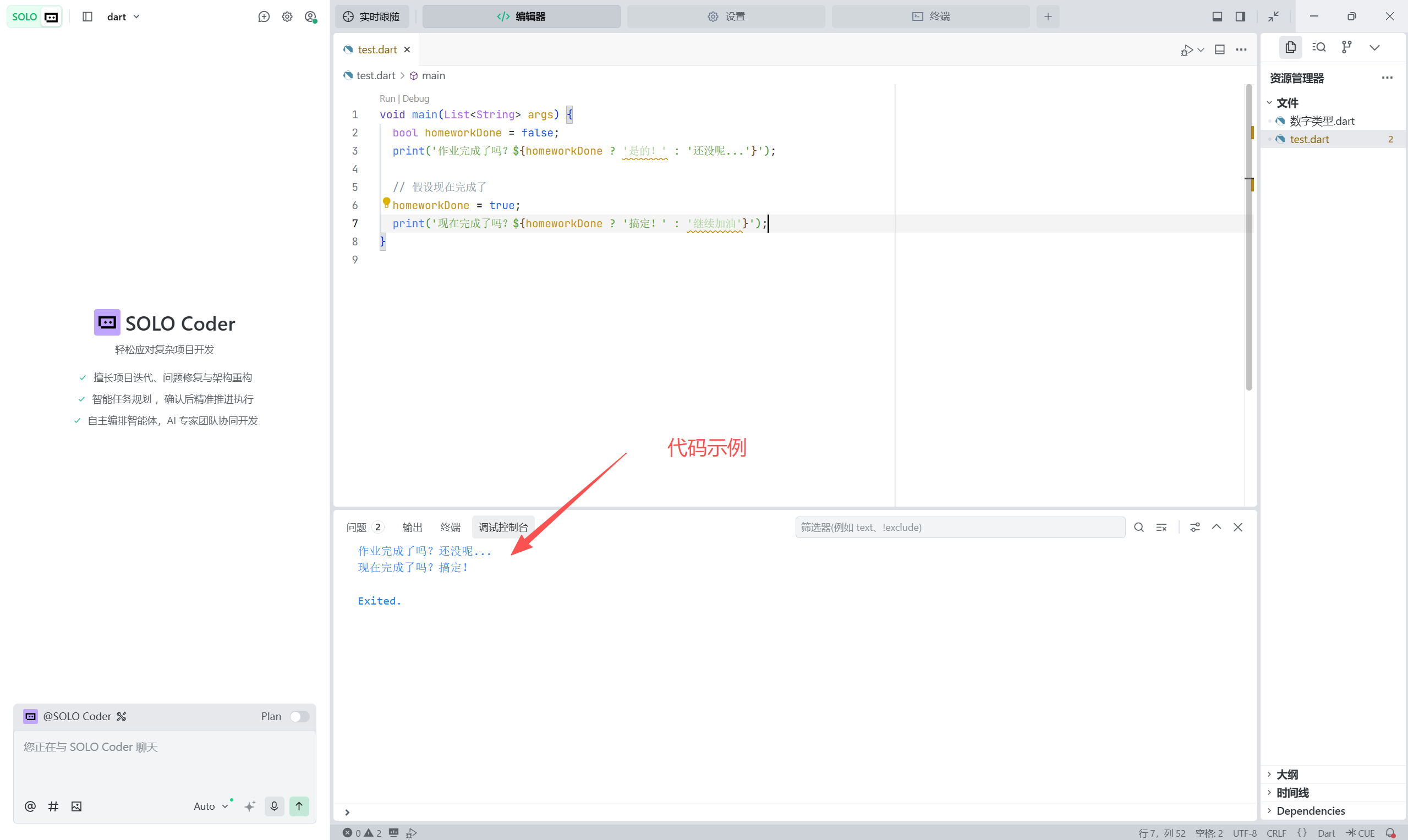Click the send message arrow button
The image size is (1408, 840).
[299, 806]
